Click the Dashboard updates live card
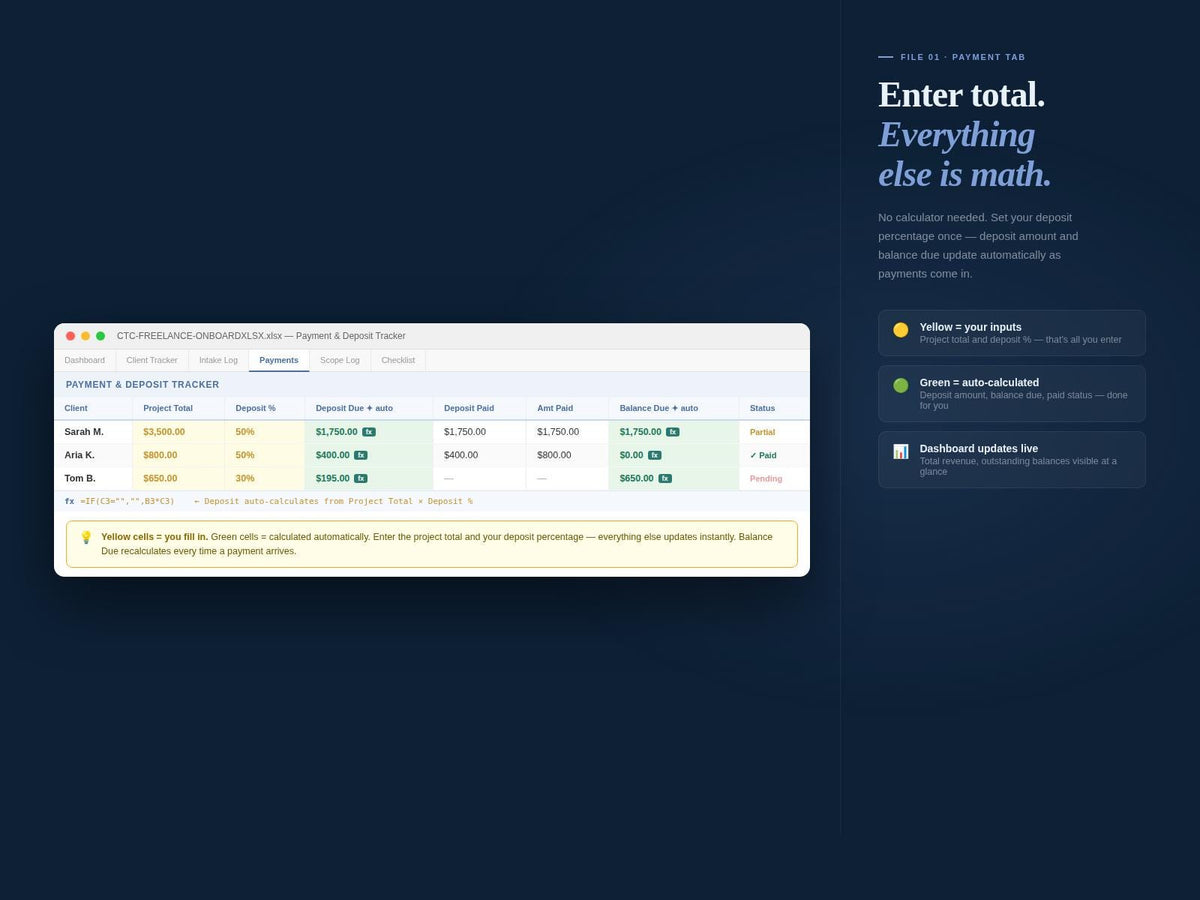This screenshot has width=1200, height=900. click(x=1012, y=460)
